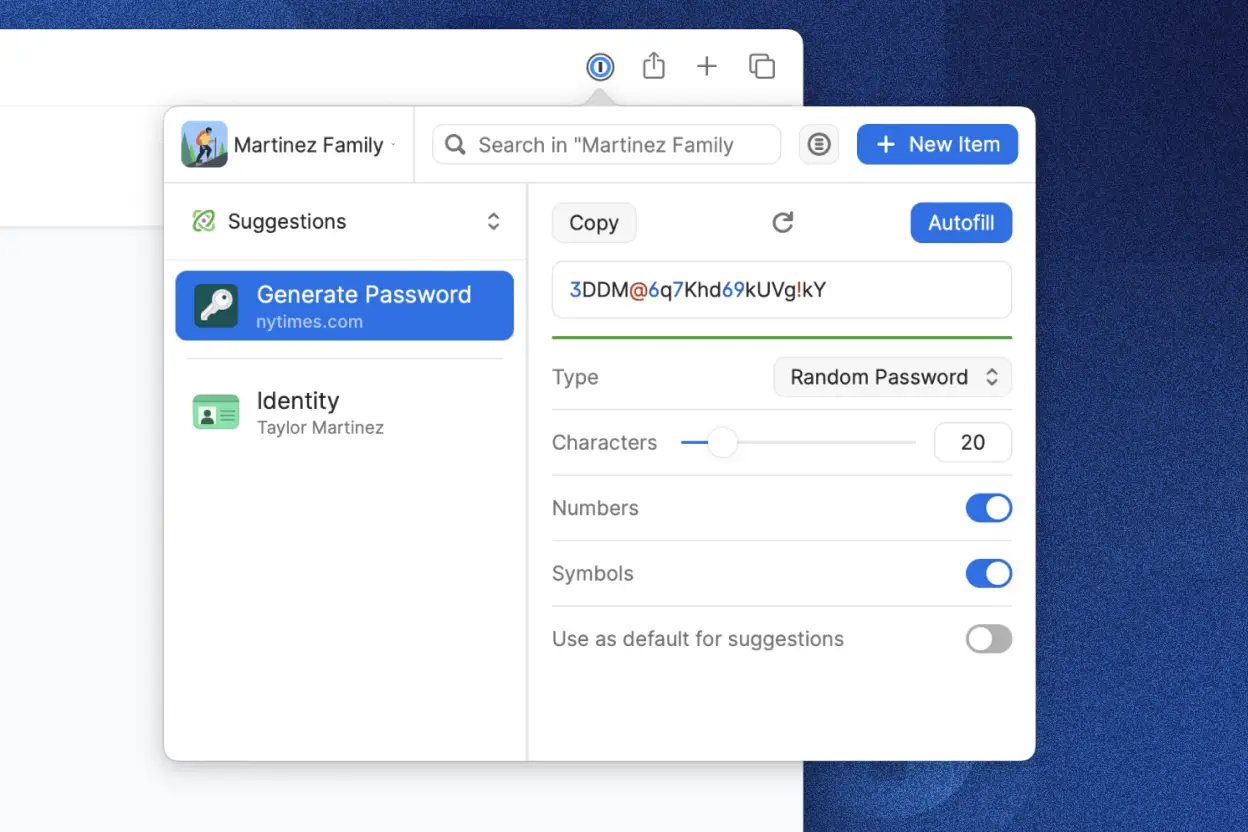Click the tab overview icon in toolbar
Image resolution: width=1248 pixels, height=832 pixels.
[x=761, y=66]
